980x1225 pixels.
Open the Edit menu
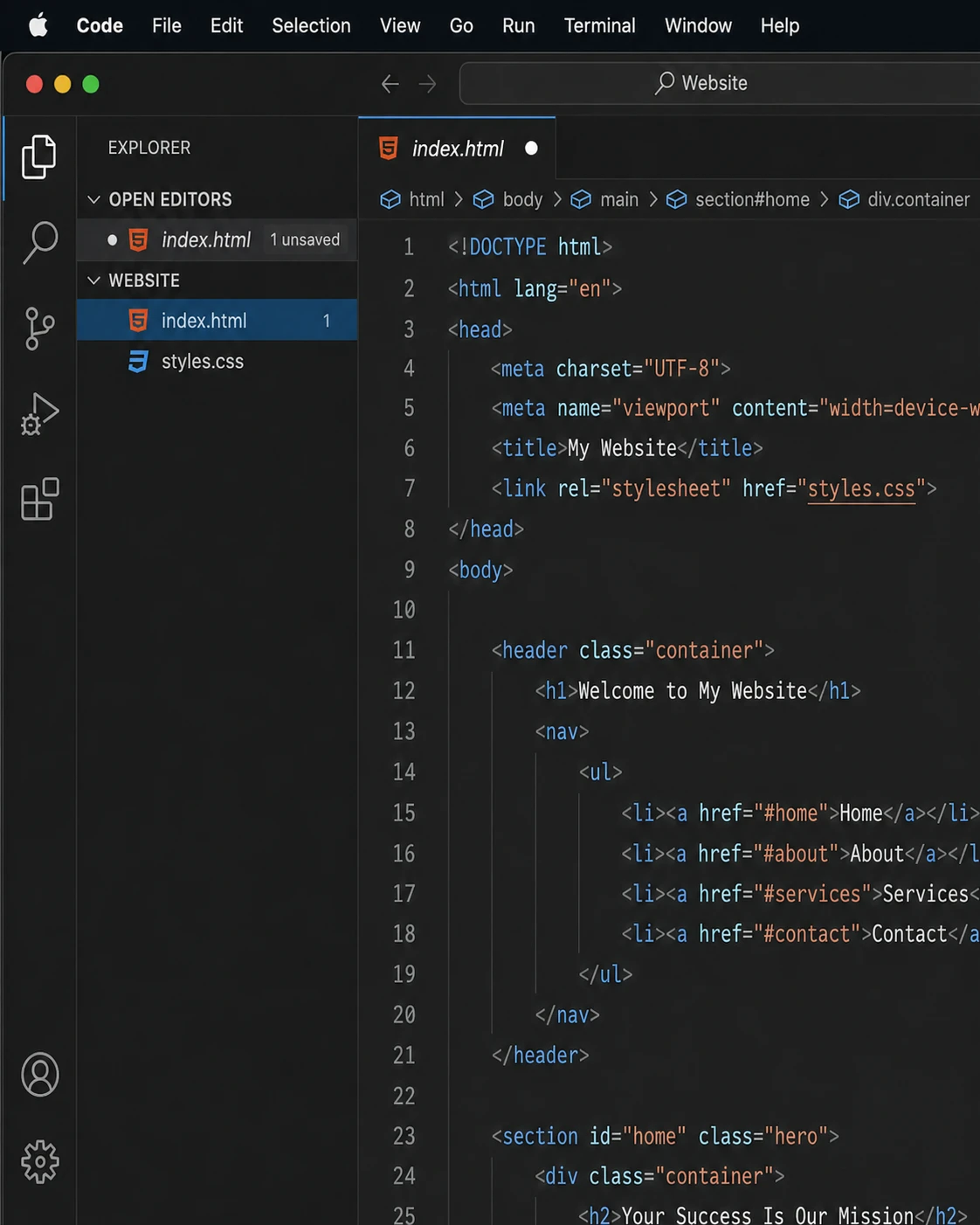tap(226, 25)
